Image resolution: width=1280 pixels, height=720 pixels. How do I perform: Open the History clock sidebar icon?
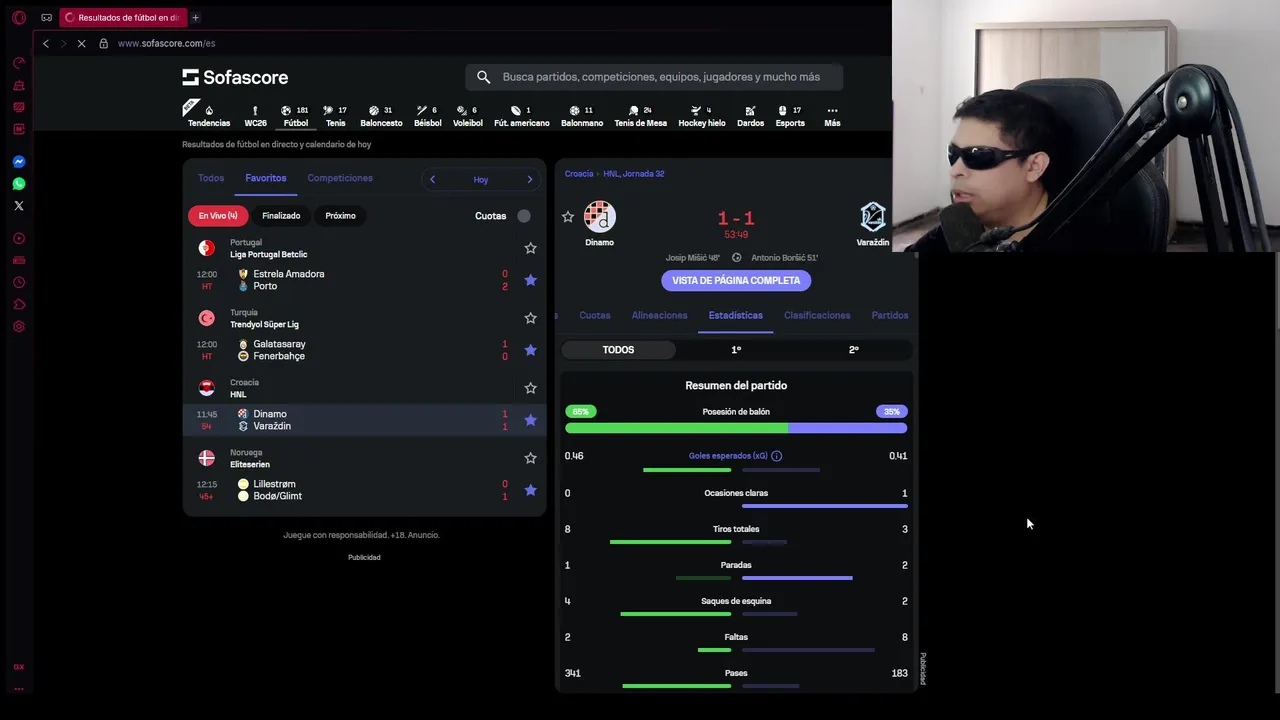[19, 283]
